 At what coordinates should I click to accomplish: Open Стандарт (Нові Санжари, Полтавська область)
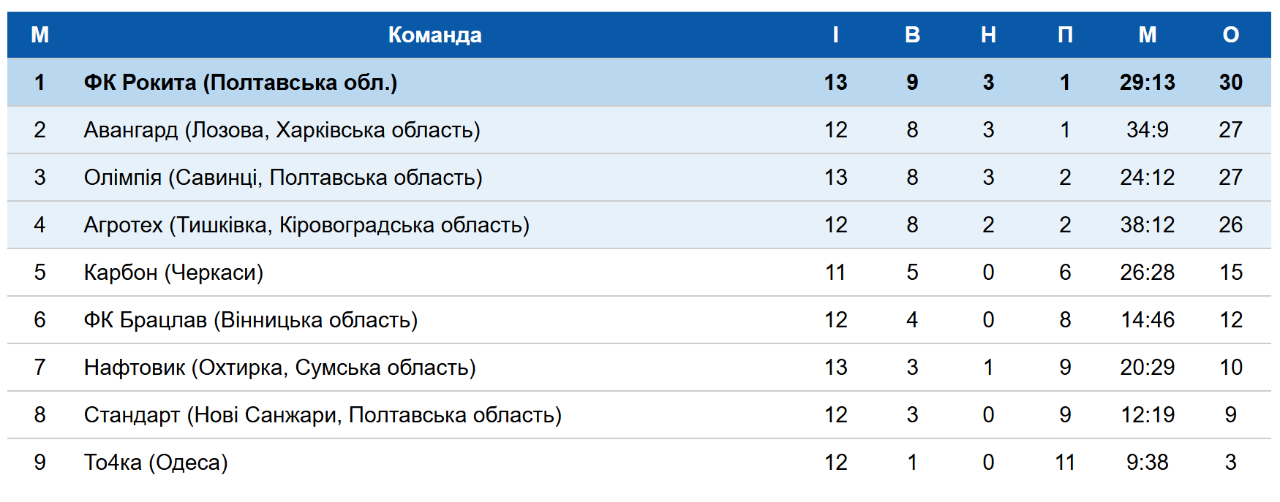coord(323,415)
